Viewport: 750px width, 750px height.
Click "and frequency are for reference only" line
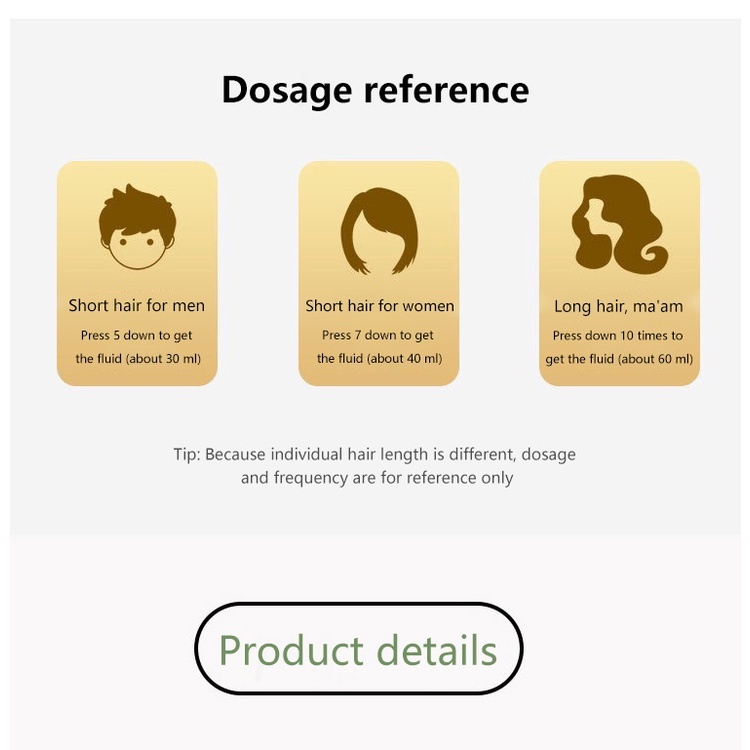[x=376, y=478]
